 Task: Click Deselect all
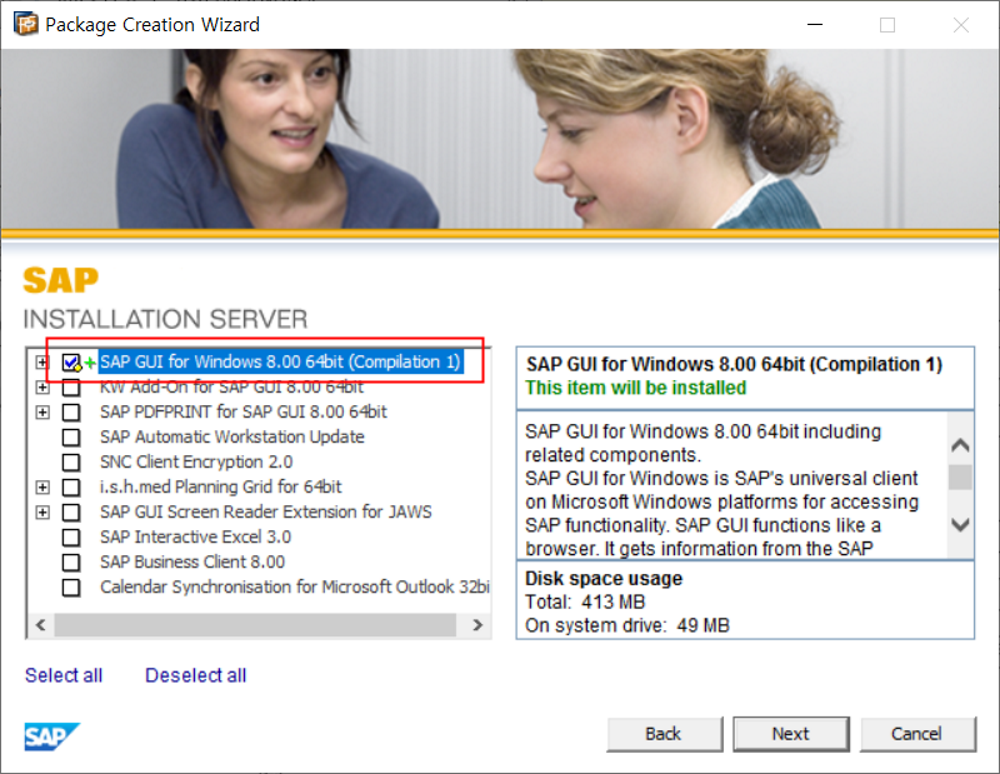195,675
